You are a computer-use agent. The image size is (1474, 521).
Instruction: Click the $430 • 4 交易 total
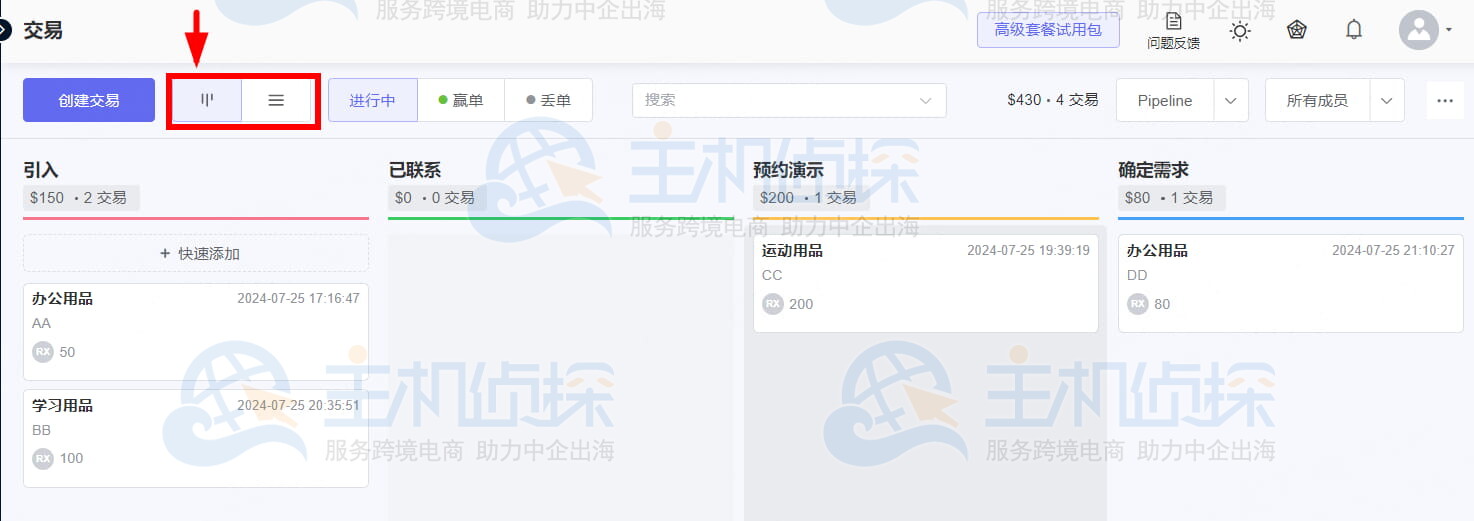pos(1053,100)
